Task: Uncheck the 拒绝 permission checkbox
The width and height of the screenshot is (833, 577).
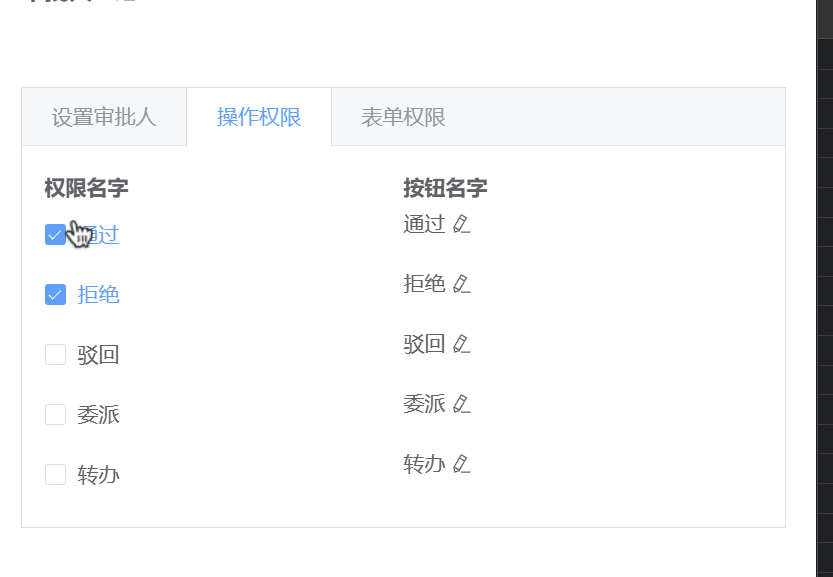Action: coord(55,295)
